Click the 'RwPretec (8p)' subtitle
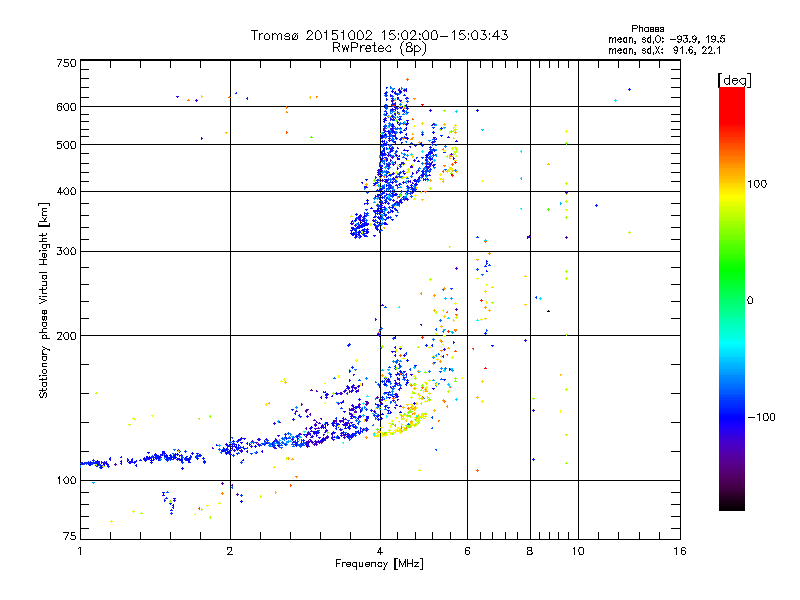 coord(379,48)
